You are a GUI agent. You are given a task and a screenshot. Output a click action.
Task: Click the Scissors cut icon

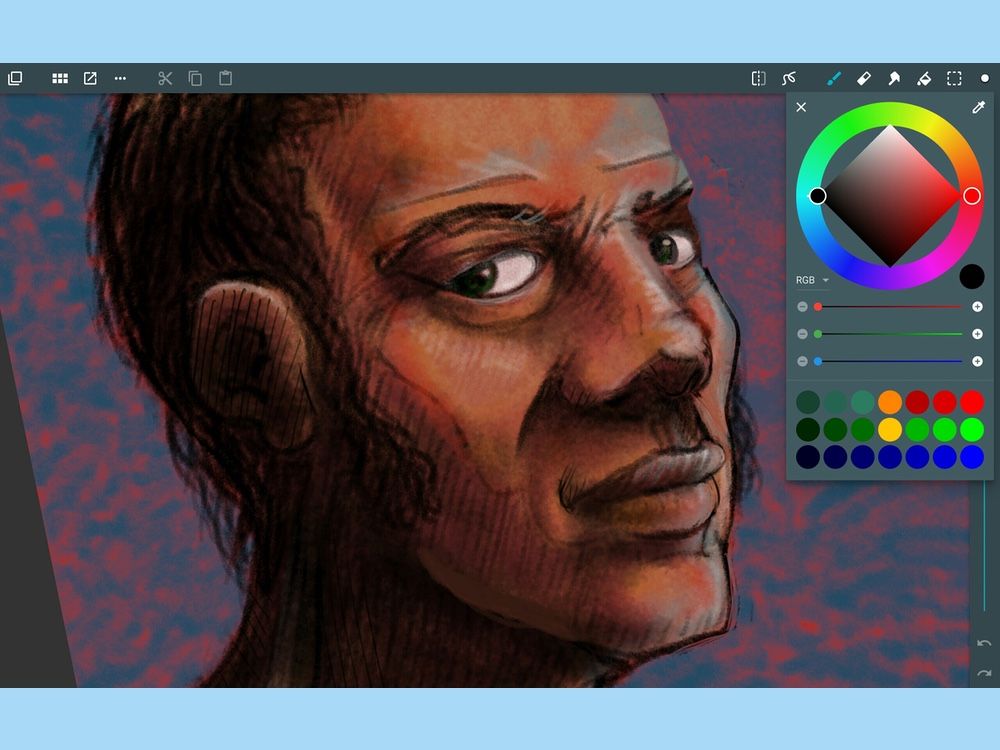point(164,78)
